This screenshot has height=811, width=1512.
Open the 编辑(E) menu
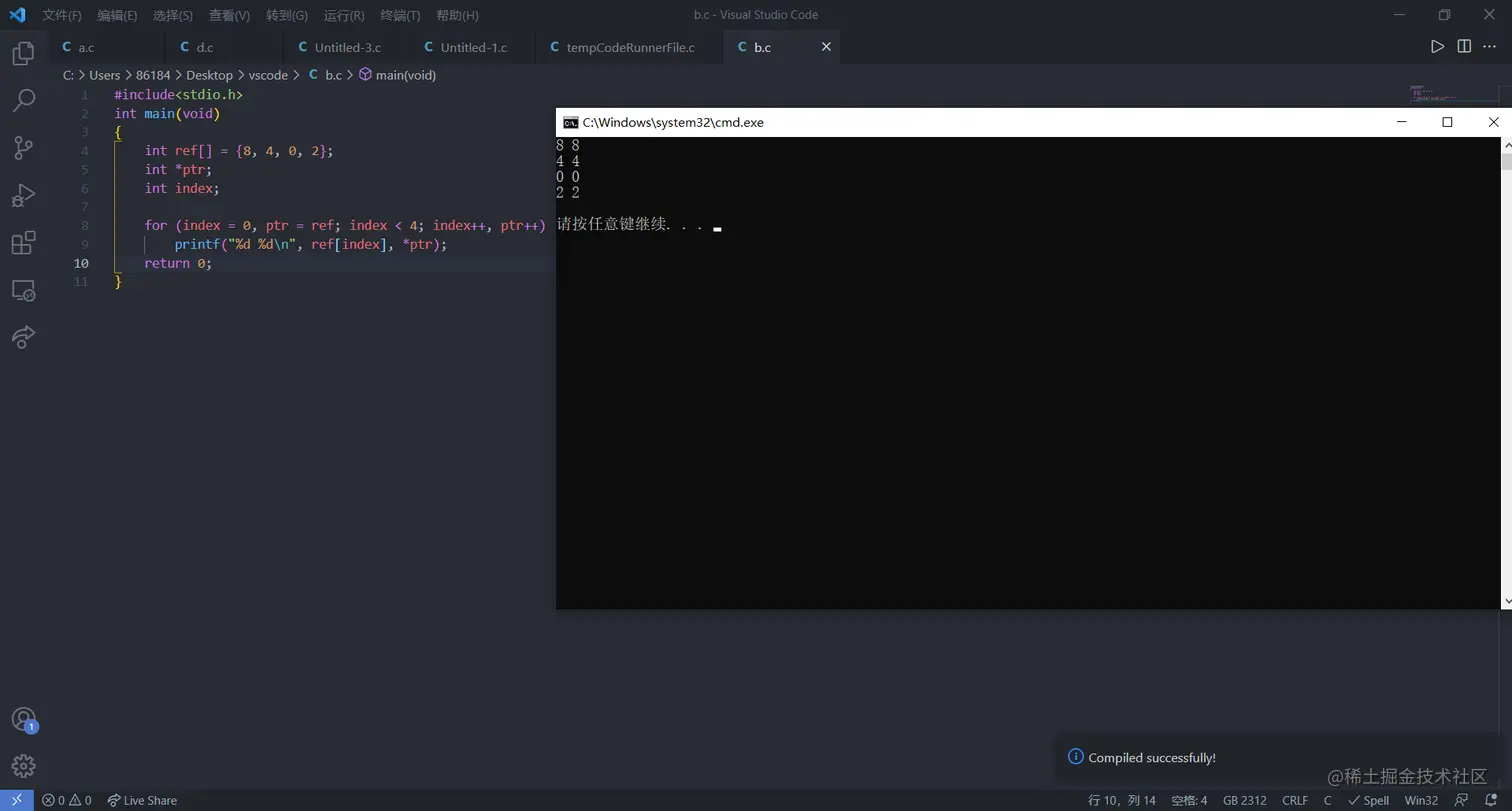click(117, 15)
